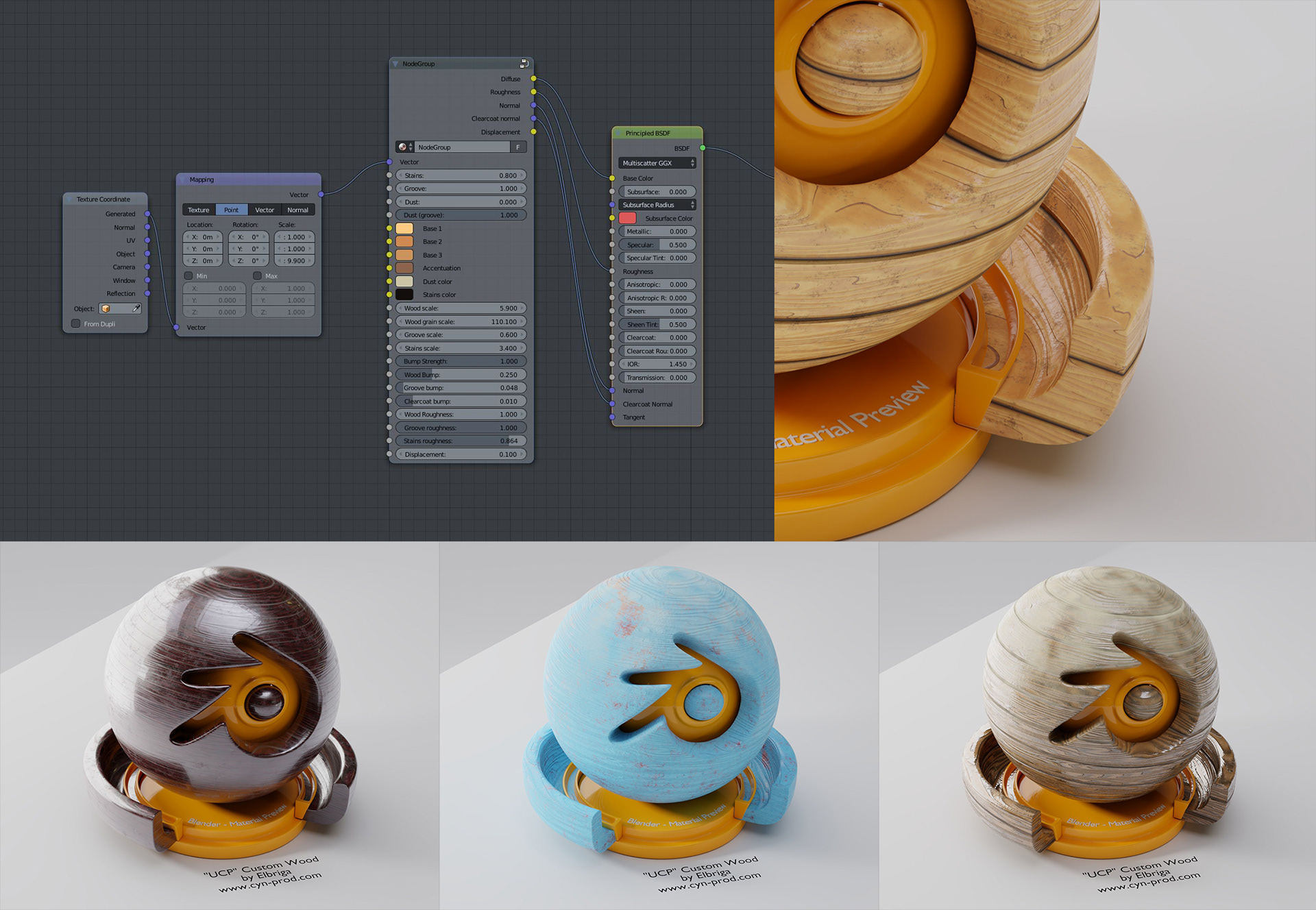Collapse the Texture Coordinate node
The image size is (1316, 910).
pyautogui.click(x=70, y=199)
